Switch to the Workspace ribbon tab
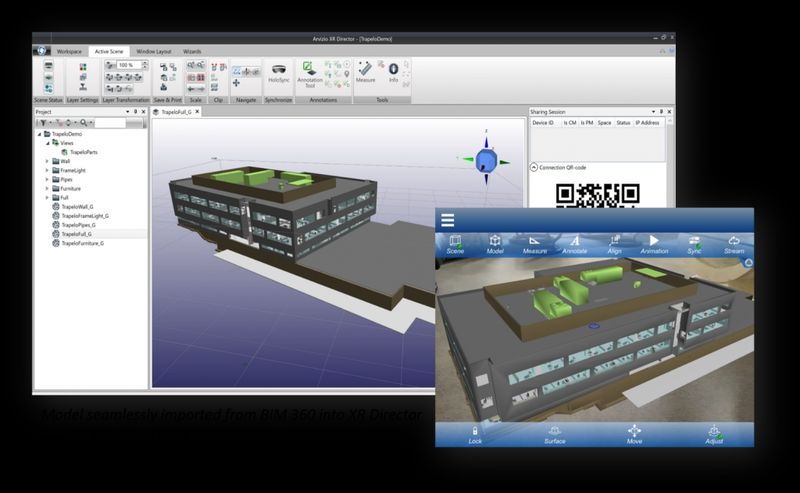The height and width of the screenshot is (493, 800). coord(69,50)
